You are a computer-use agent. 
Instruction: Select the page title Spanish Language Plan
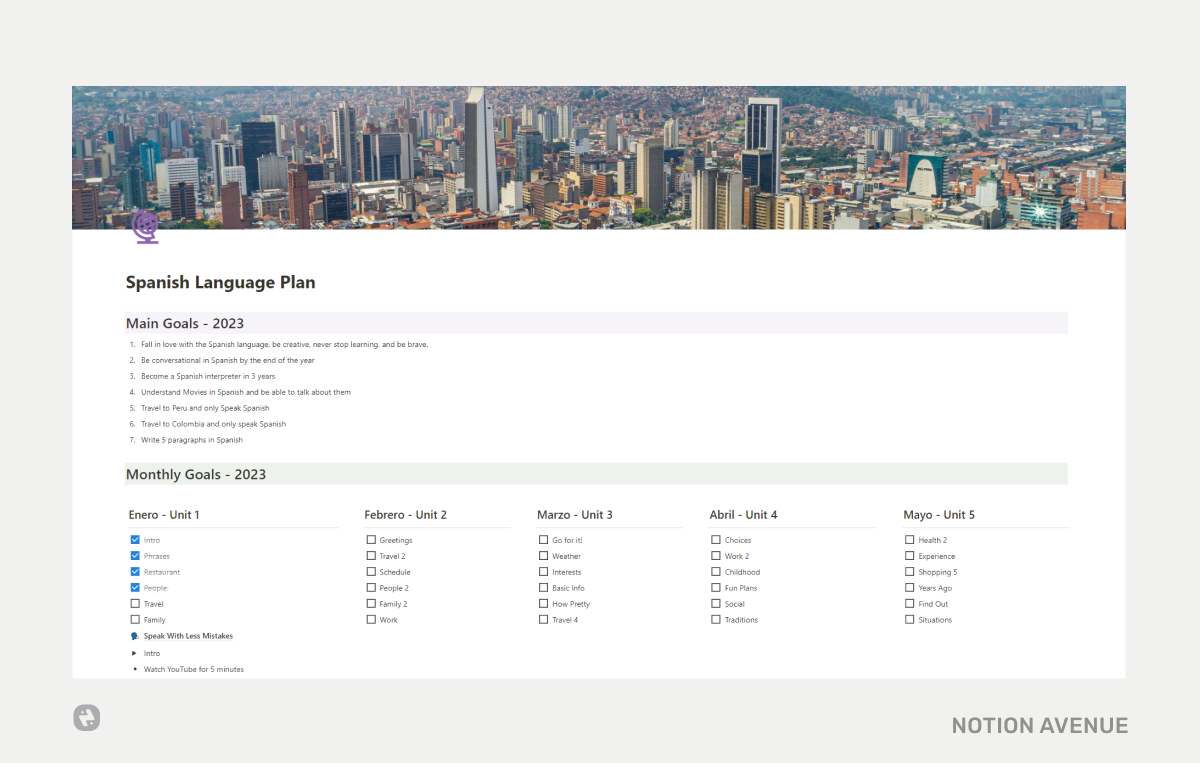coord(220,282)
